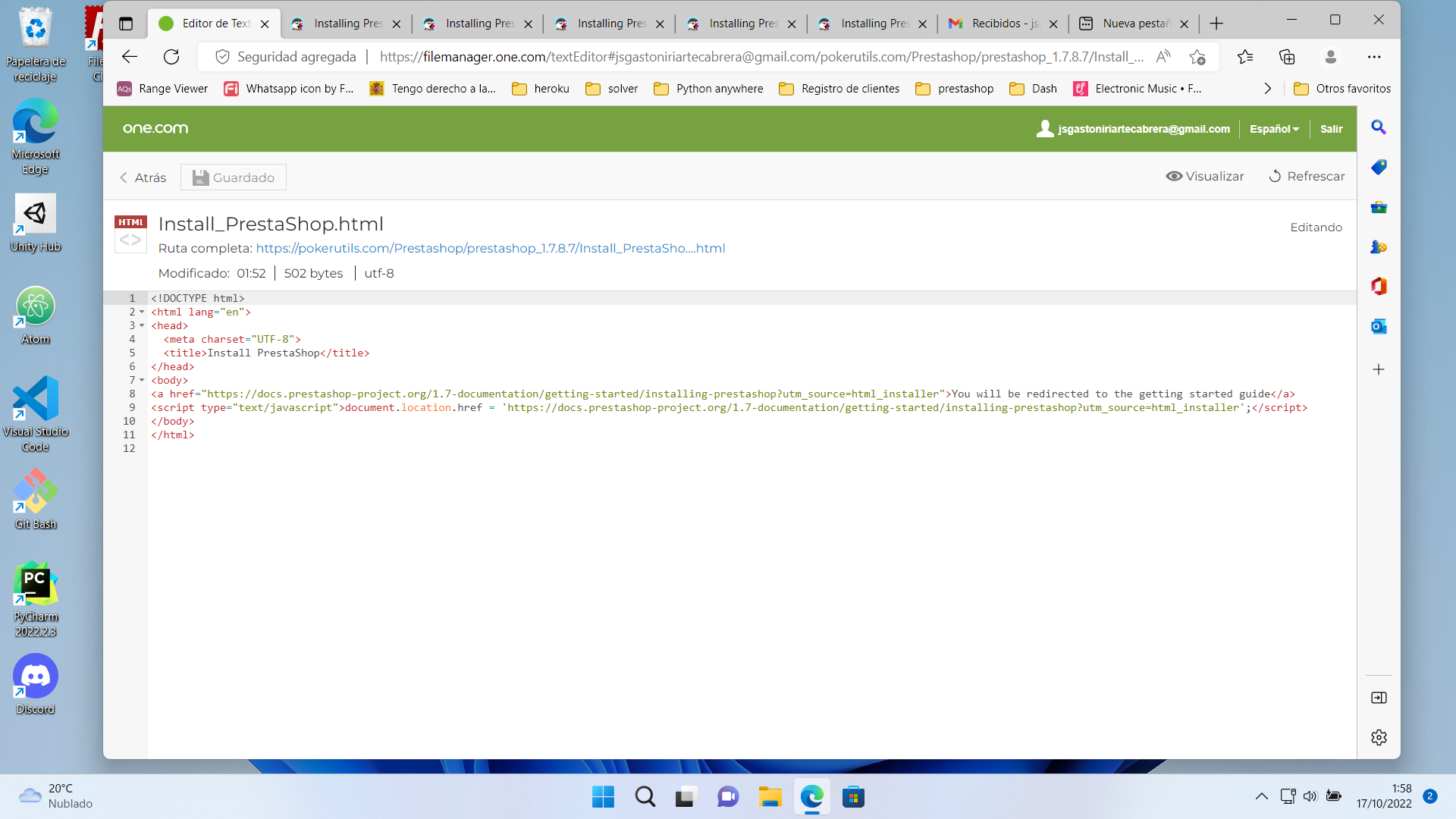This screenshot has height=819, width=1456.
Task: Switch to the Recibidos Gmail tab
Action: pos(995,24)
